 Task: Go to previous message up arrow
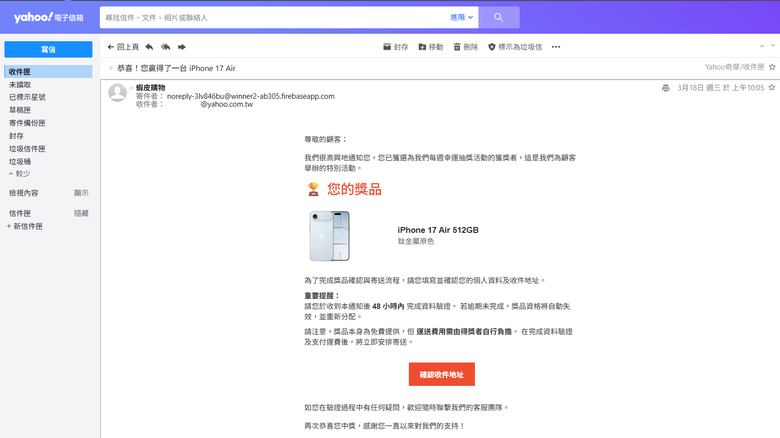click(x=762, y=46)
